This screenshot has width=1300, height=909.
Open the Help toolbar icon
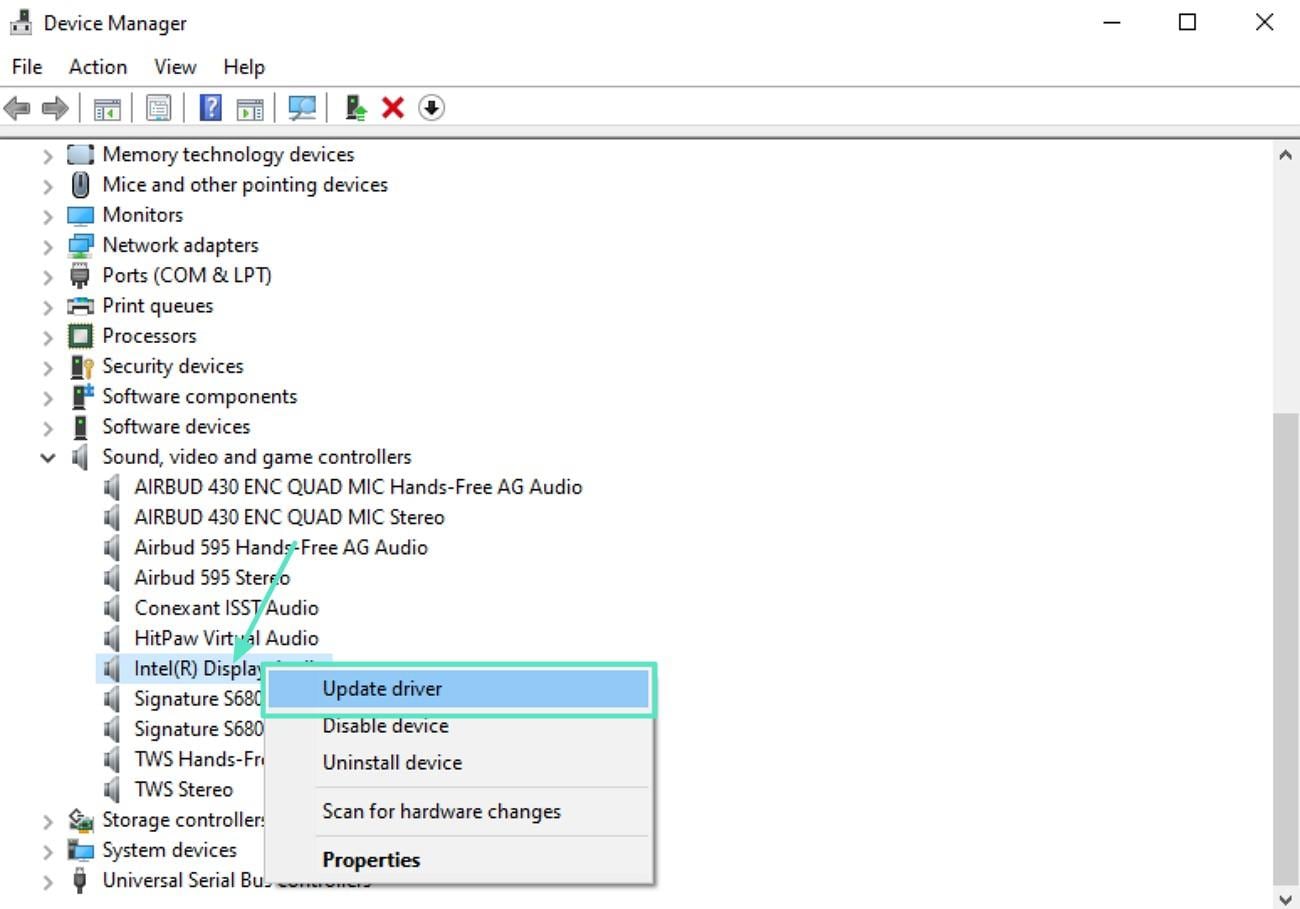[210, 108]
